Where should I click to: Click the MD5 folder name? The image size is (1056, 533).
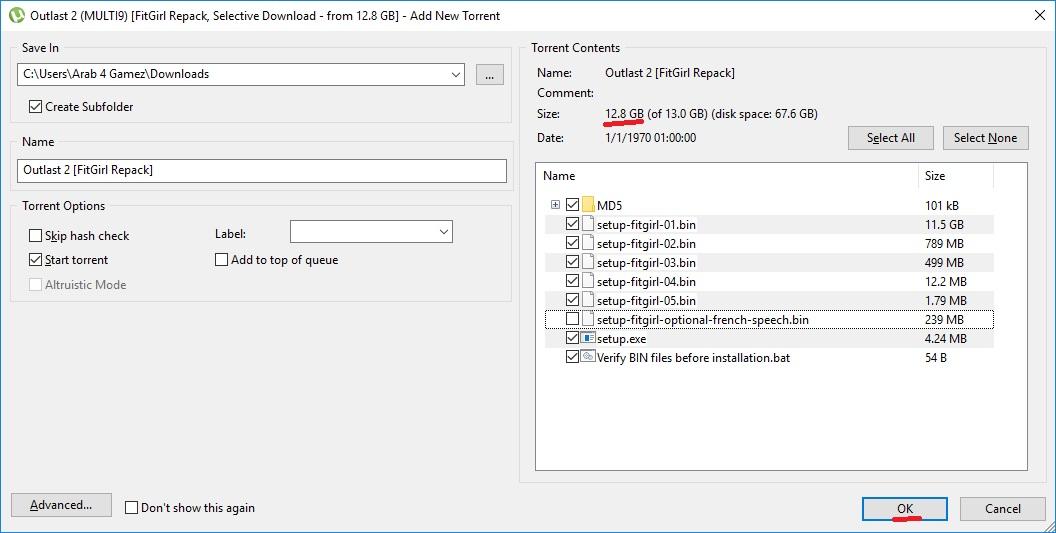point(609,205)
